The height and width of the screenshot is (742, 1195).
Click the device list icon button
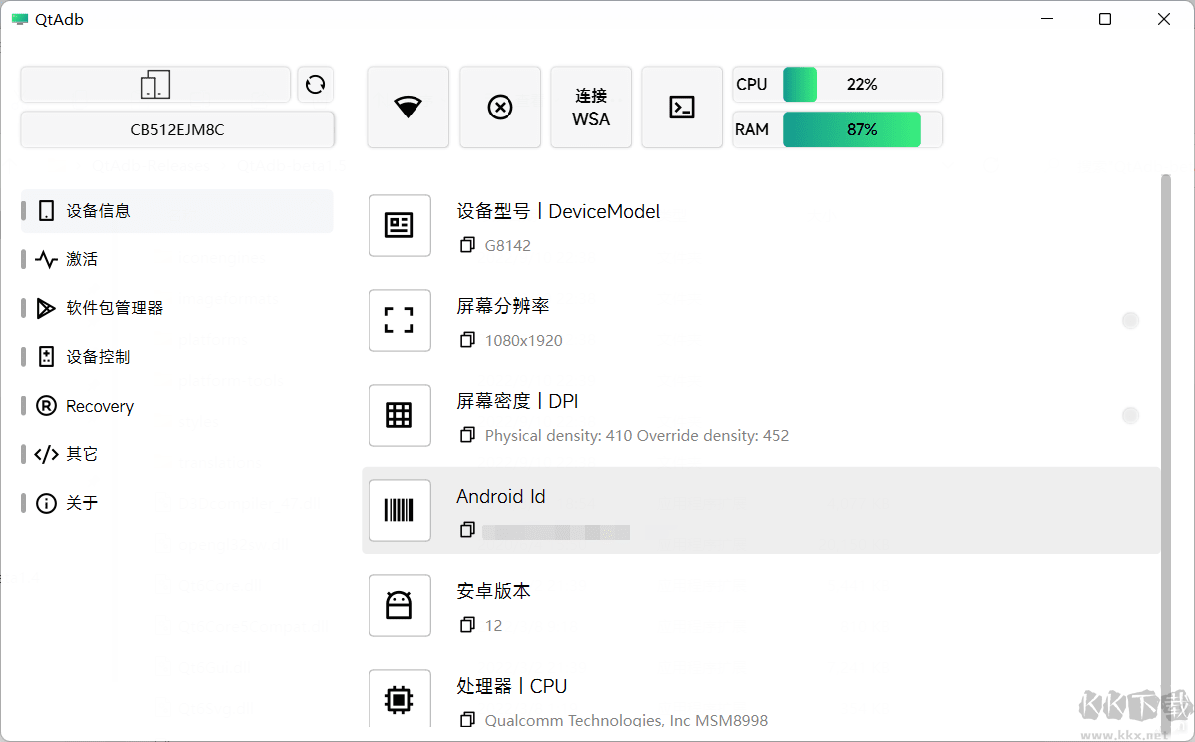click(155, 84)
